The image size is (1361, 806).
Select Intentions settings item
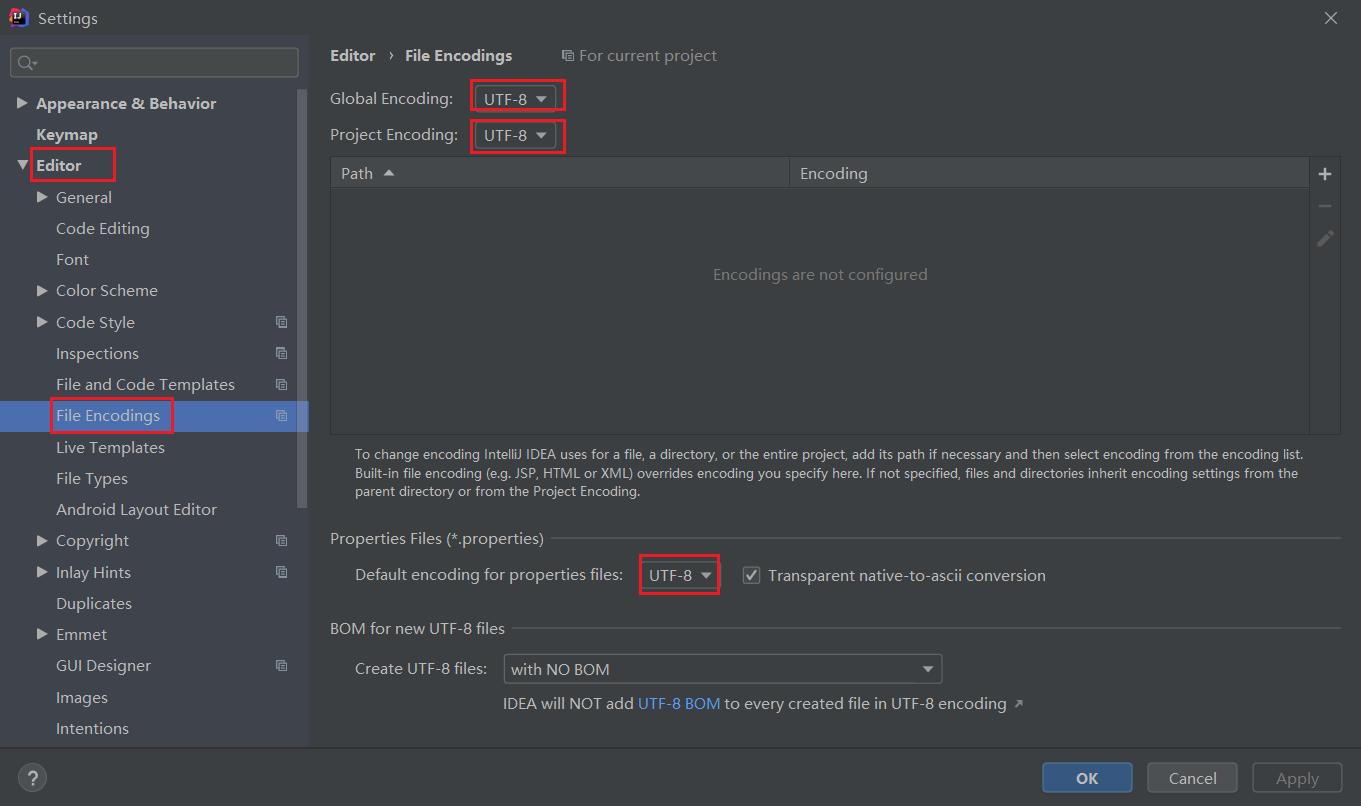point(92,728)
